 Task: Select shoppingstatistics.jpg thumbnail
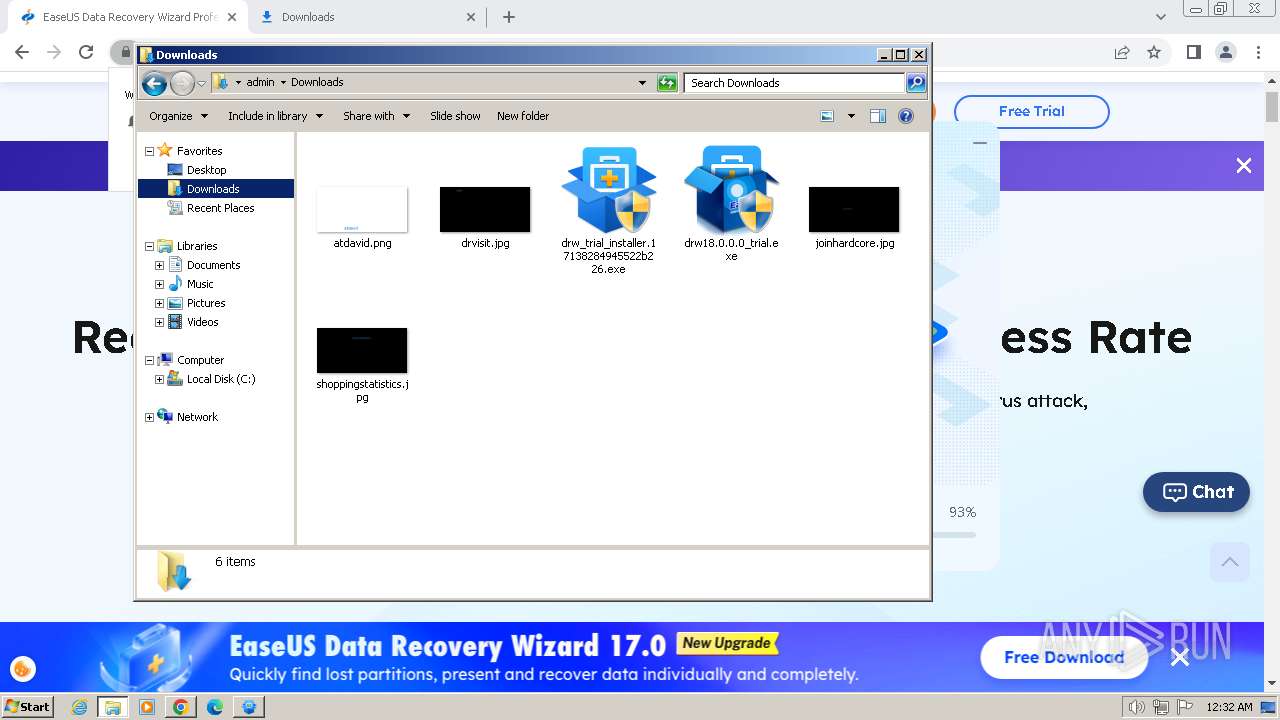click(362, 350)
